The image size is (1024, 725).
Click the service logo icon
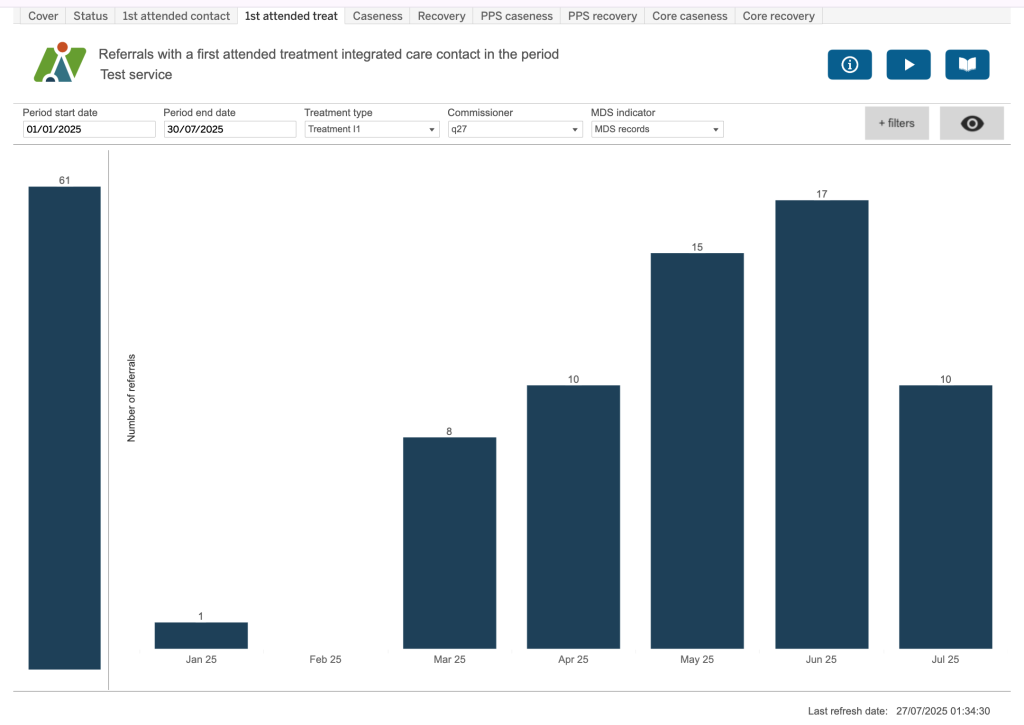60,63
